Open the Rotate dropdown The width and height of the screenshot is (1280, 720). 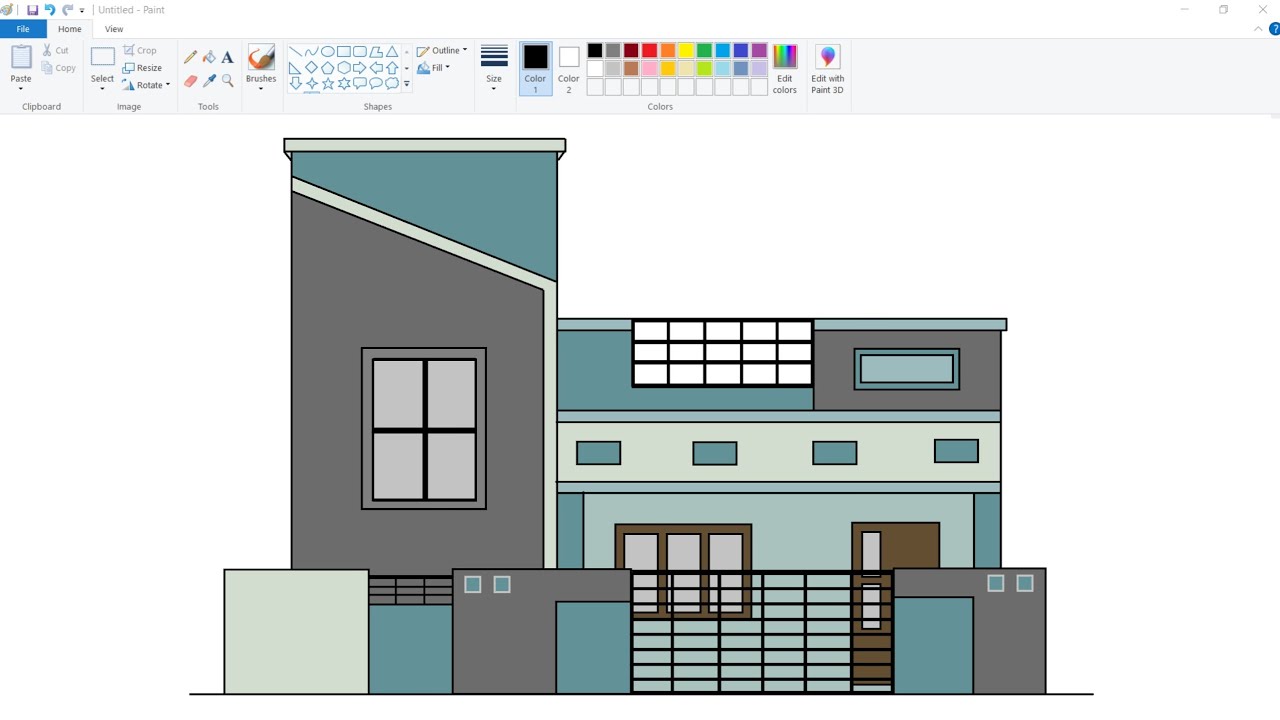click(146, 85)
